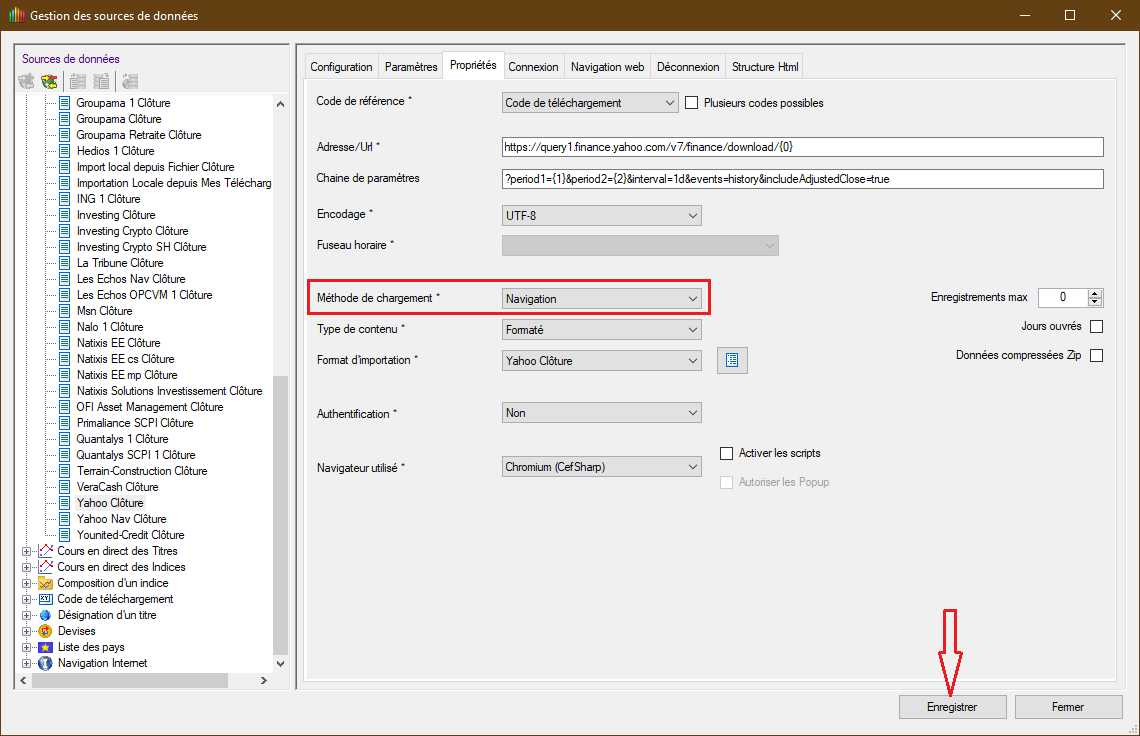Viewport: 1140px width, 736px height.
Task: Enable the Plusieurs codes possibles checkbox
Action: click(691, 103)
